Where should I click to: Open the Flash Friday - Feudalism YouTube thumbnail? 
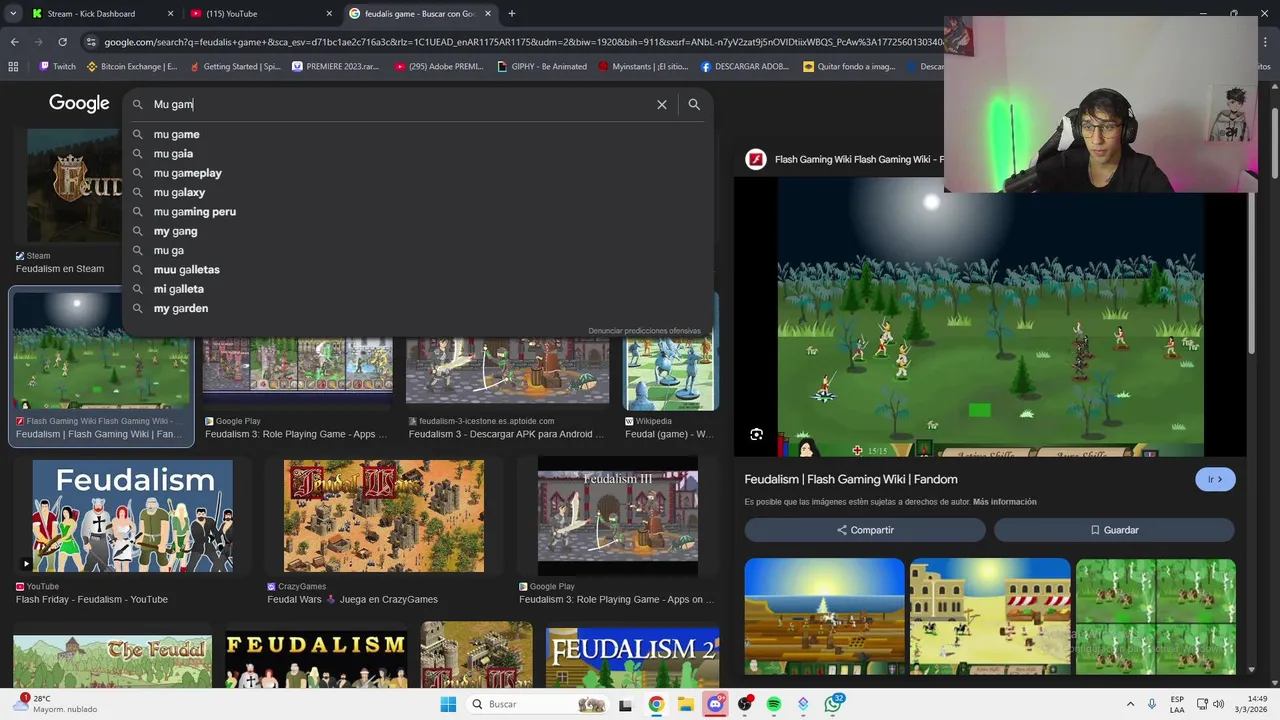(133, 516)
